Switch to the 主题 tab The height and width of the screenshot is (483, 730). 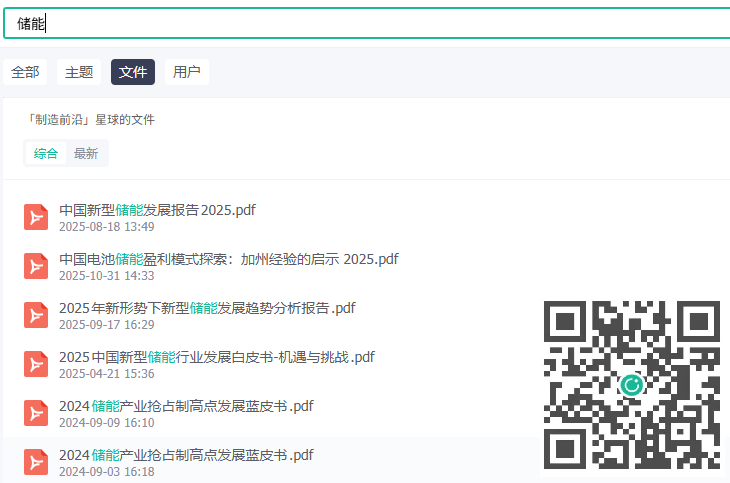point(79,72)
